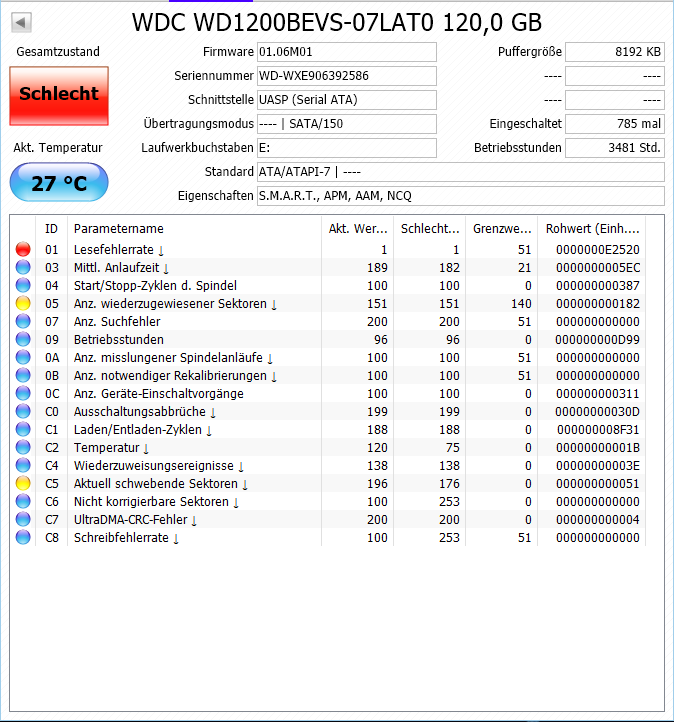This screenshot has height=722, width=674.
Task: Click the Betriebsstunden field 3481 Std.
Action: pos(615,147)
